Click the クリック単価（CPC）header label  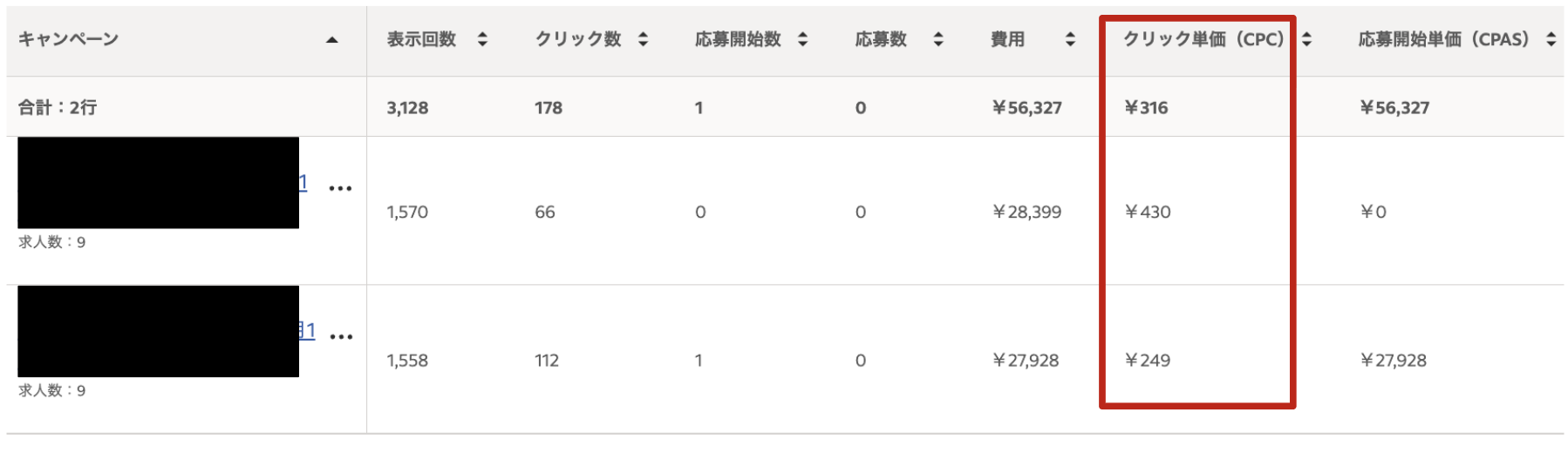pyautogui.click(x=1203, y=39)
